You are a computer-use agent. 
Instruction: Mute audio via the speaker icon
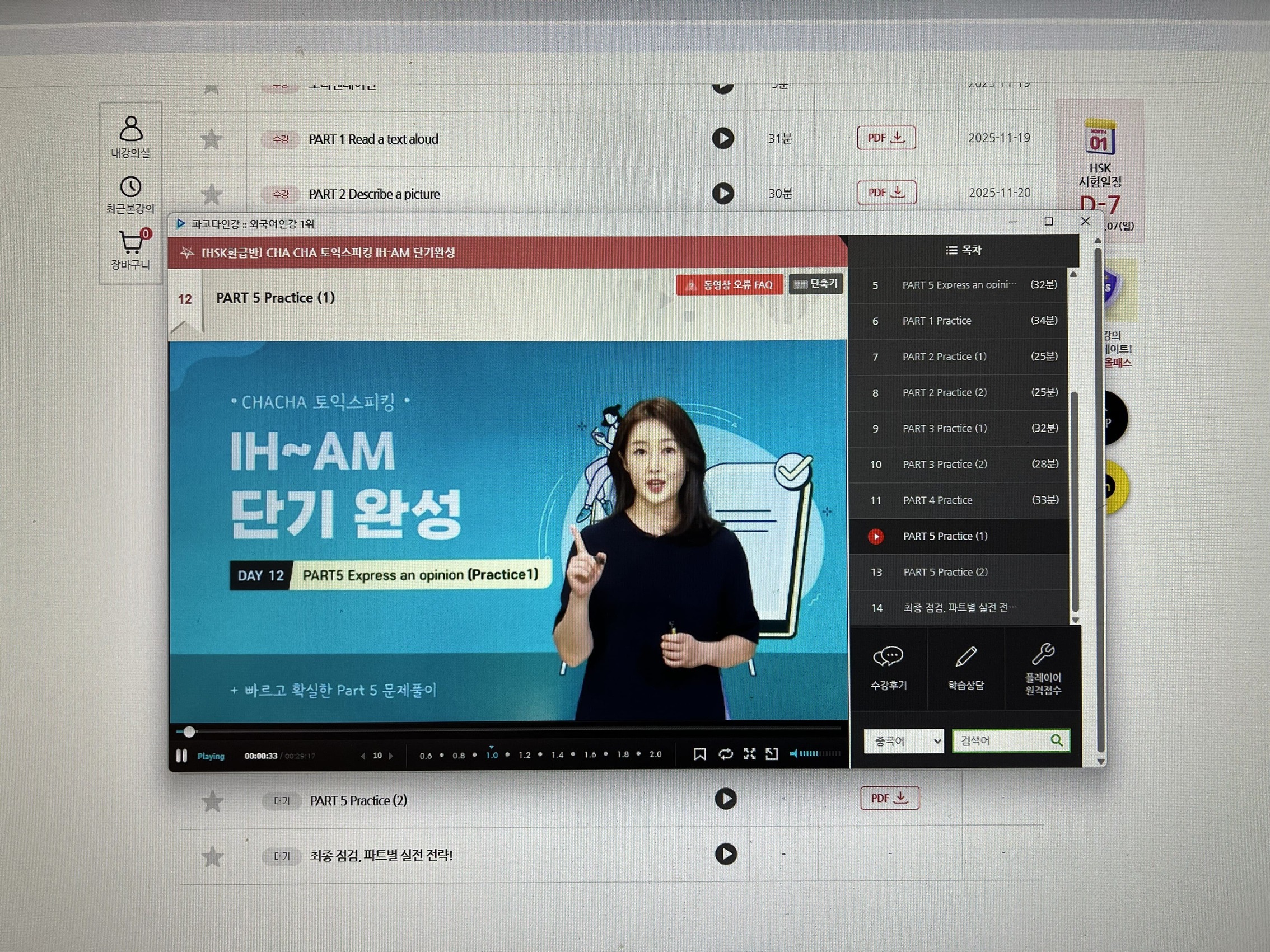coord(793,753)
